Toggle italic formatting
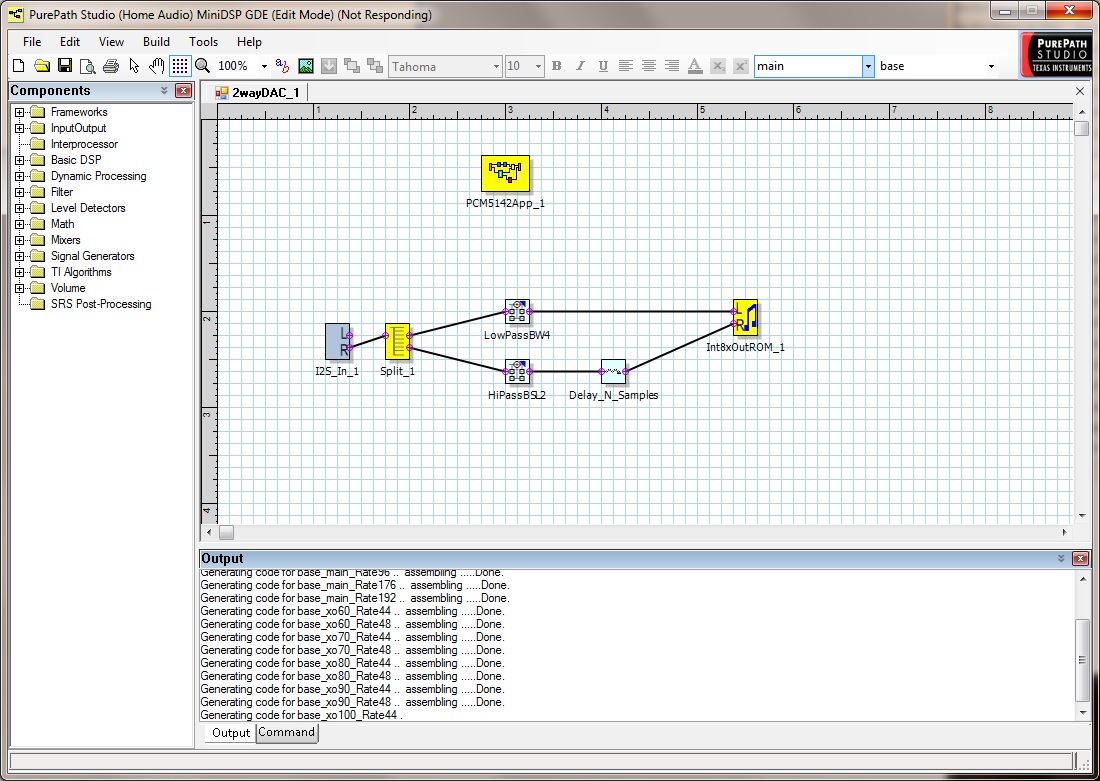 click(x=579, y=66)
